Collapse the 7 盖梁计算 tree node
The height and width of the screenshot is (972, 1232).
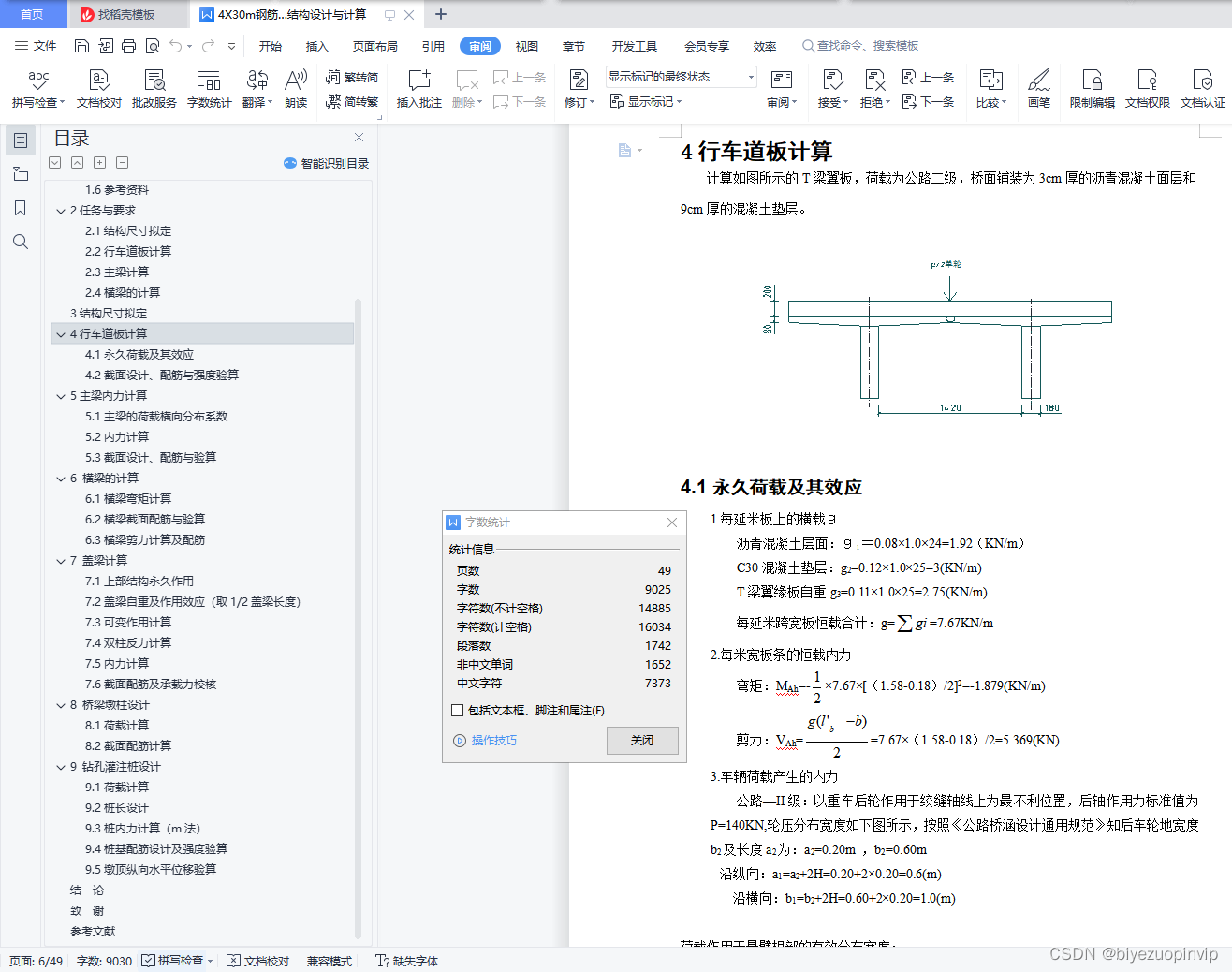[61, 561]
